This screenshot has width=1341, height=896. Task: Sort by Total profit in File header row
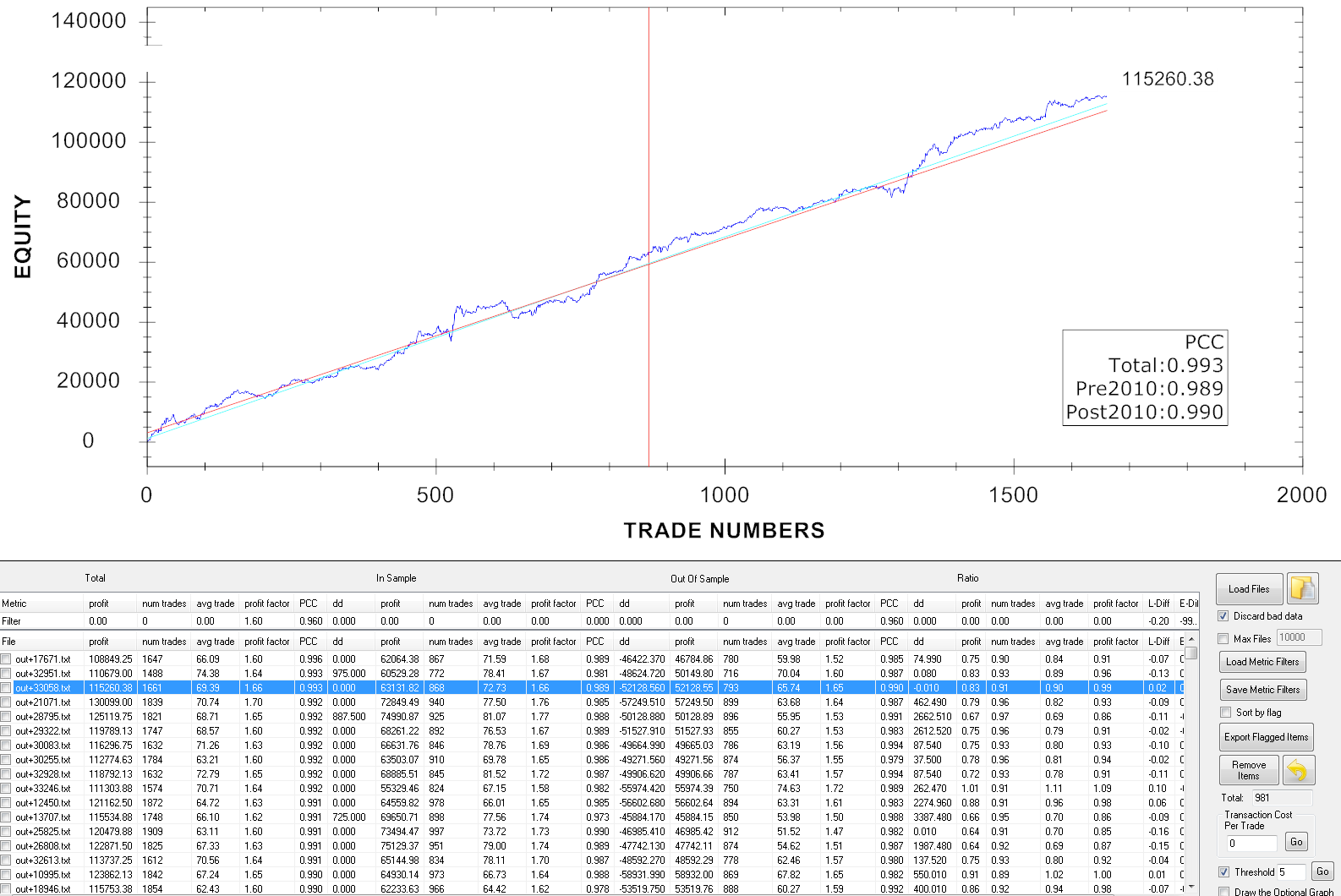[x=112, y=642]
